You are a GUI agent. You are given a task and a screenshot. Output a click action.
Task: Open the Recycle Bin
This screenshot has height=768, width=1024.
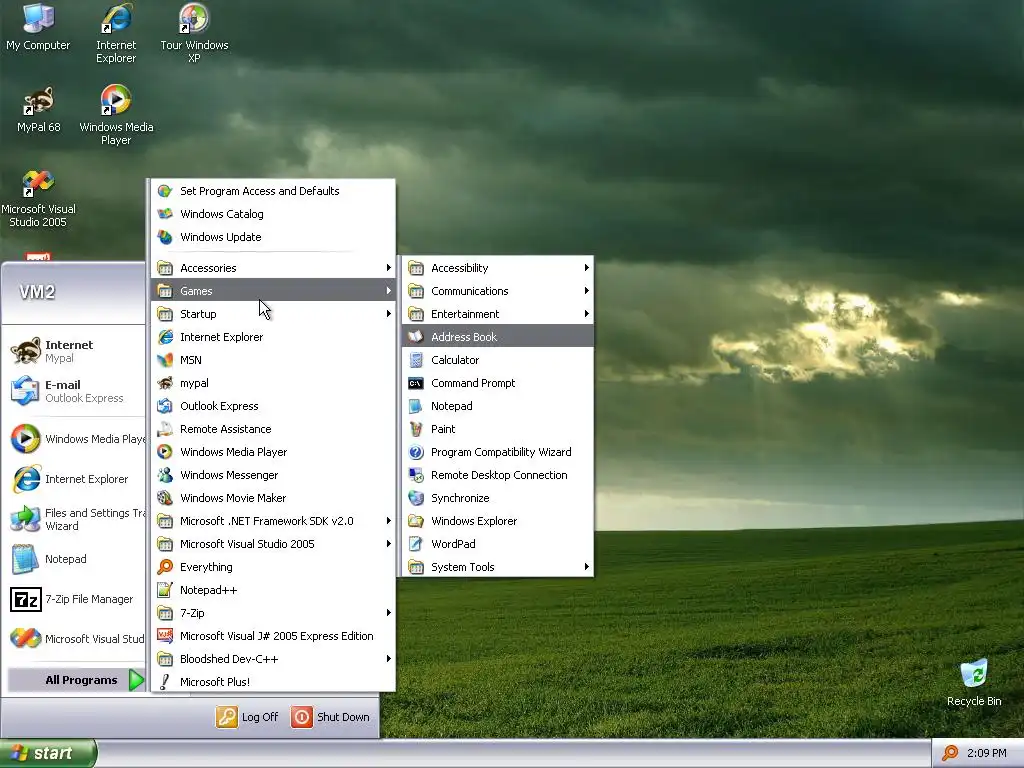click(x=974, y=683)
